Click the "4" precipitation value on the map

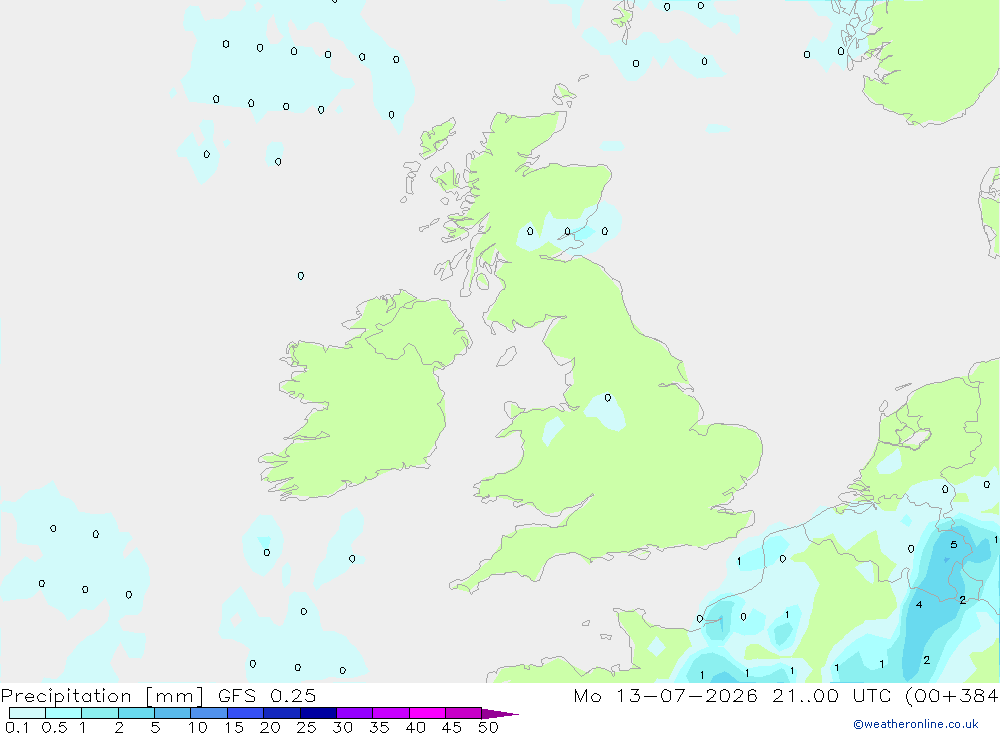point(919,605)
